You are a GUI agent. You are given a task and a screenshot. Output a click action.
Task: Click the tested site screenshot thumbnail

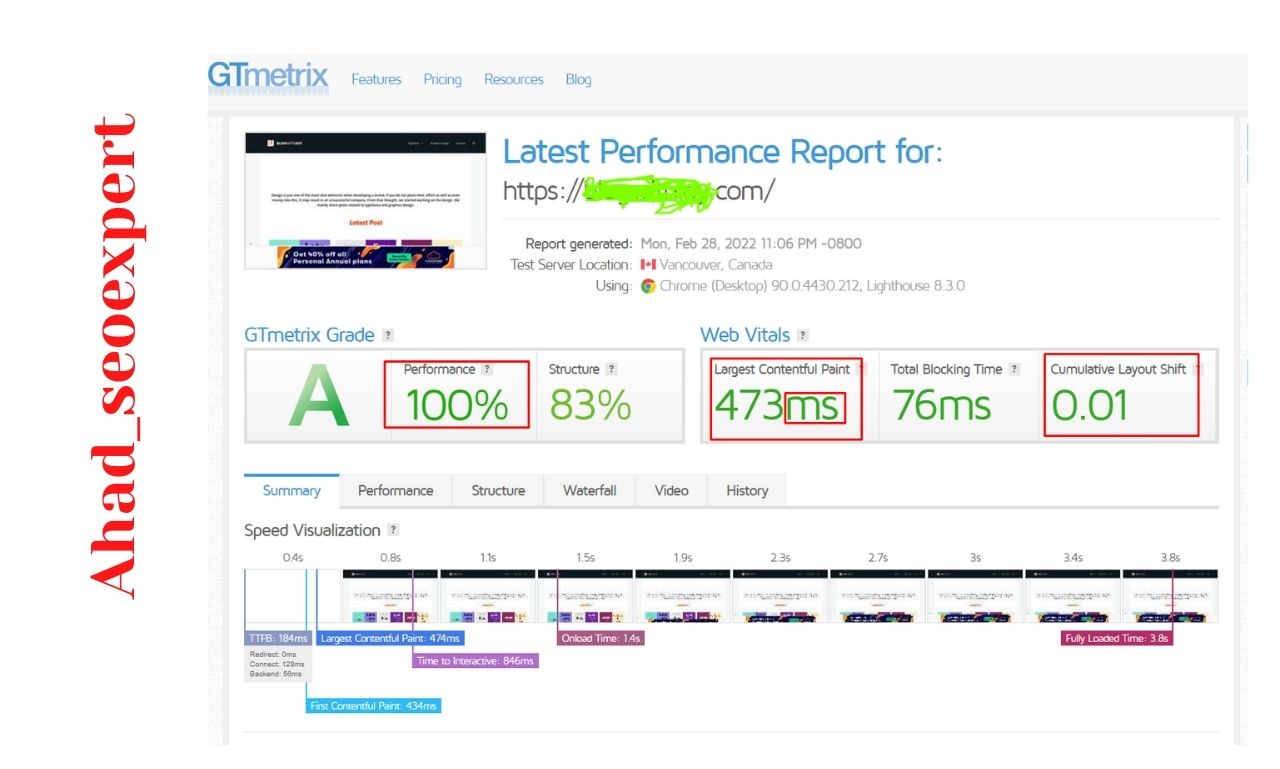[x=365, y=200]
